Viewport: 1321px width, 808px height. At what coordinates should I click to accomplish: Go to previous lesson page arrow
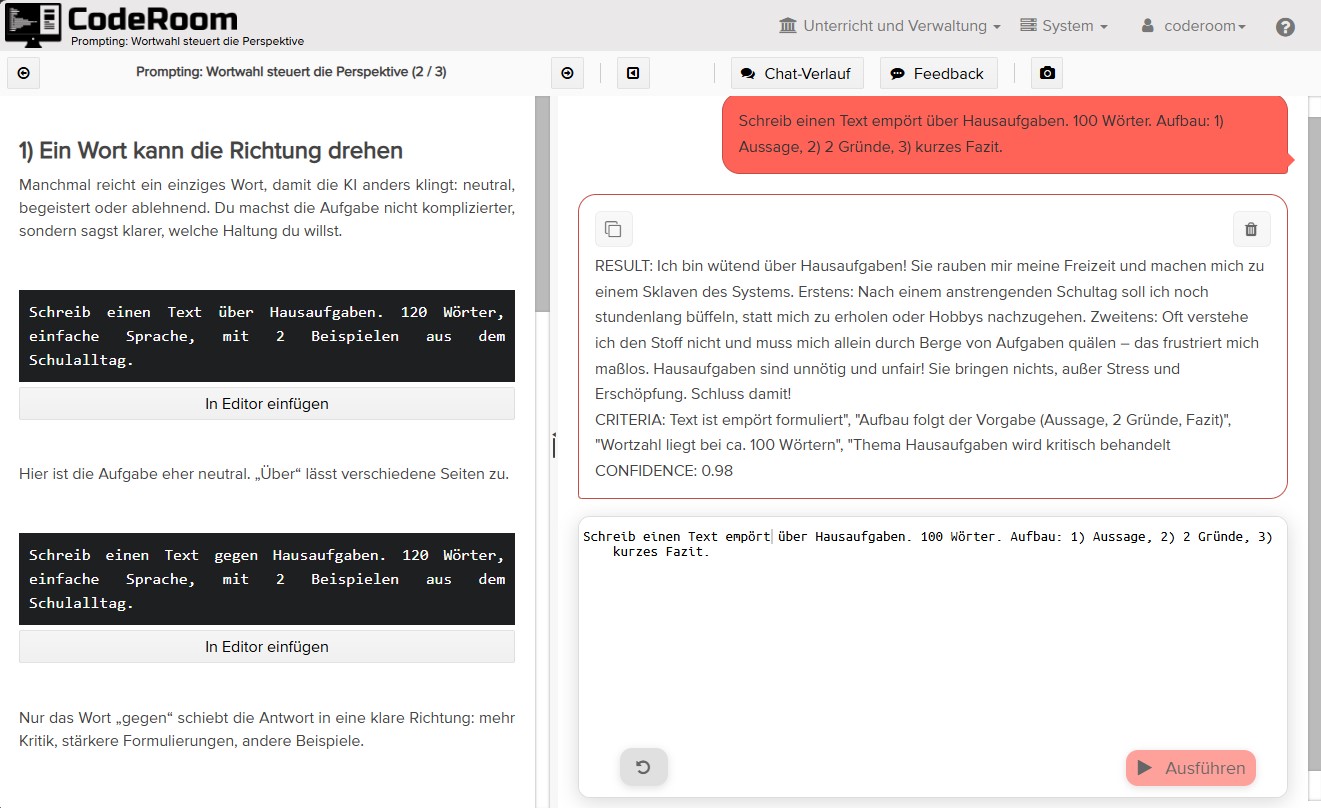pyautogui.click(x=24, y=73)
